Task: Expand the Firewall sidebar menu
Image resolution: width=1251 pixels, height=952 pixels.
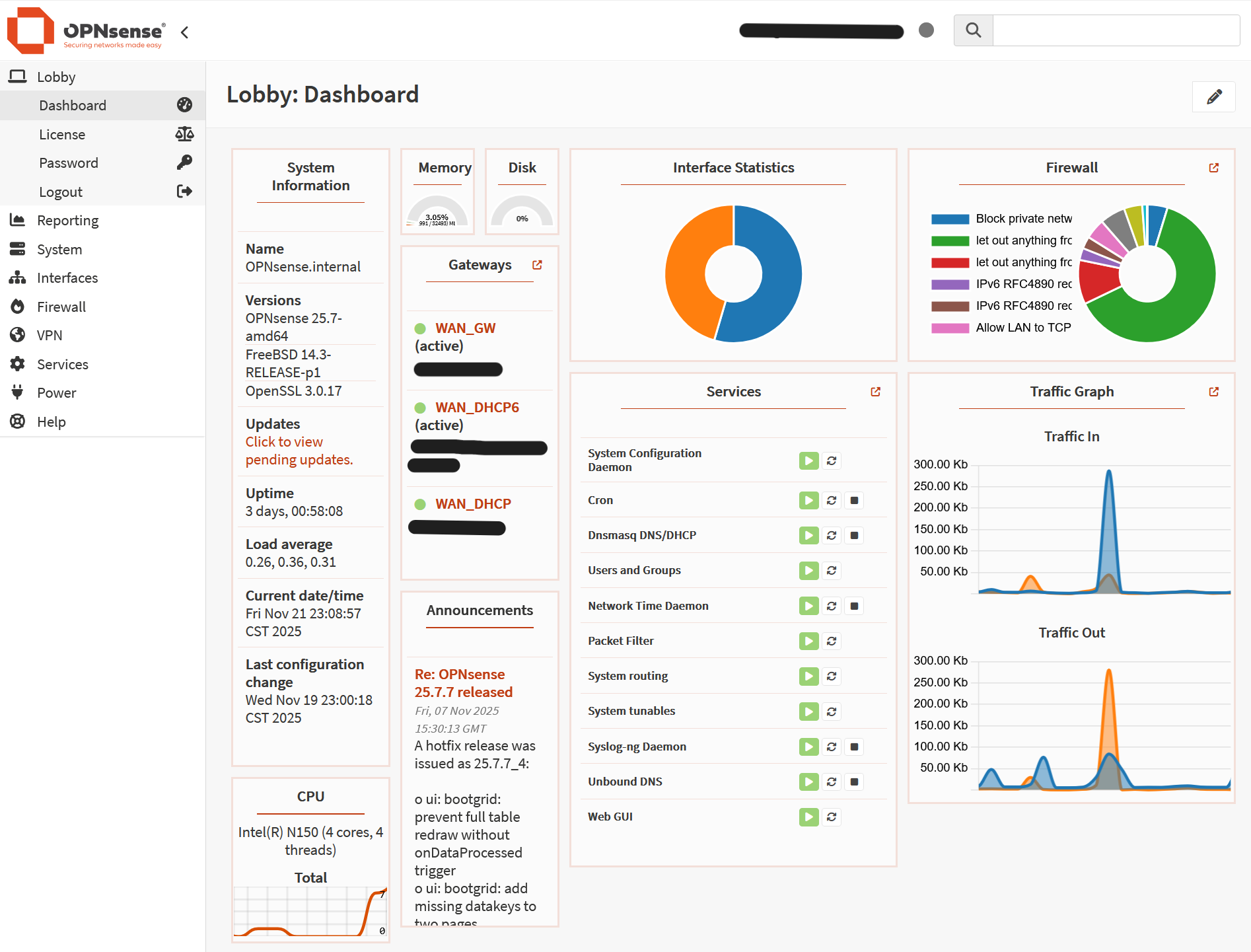Action: point(61,307)
